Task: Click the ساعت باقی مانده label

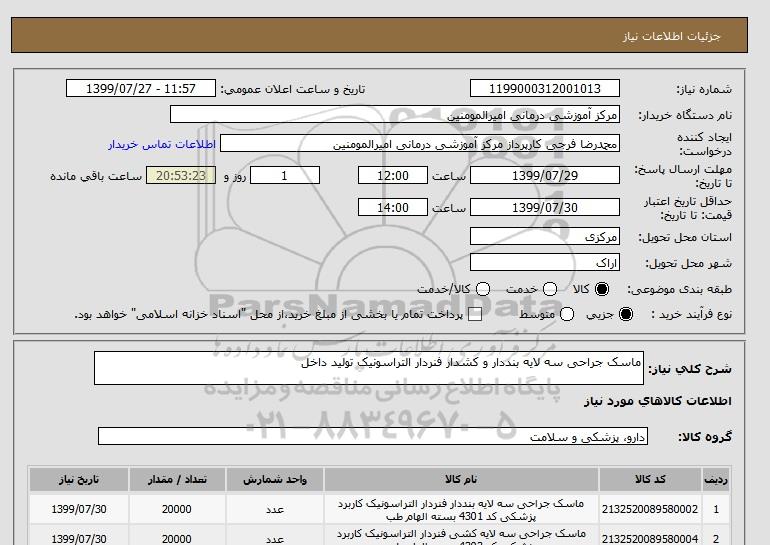Action: 96,176
